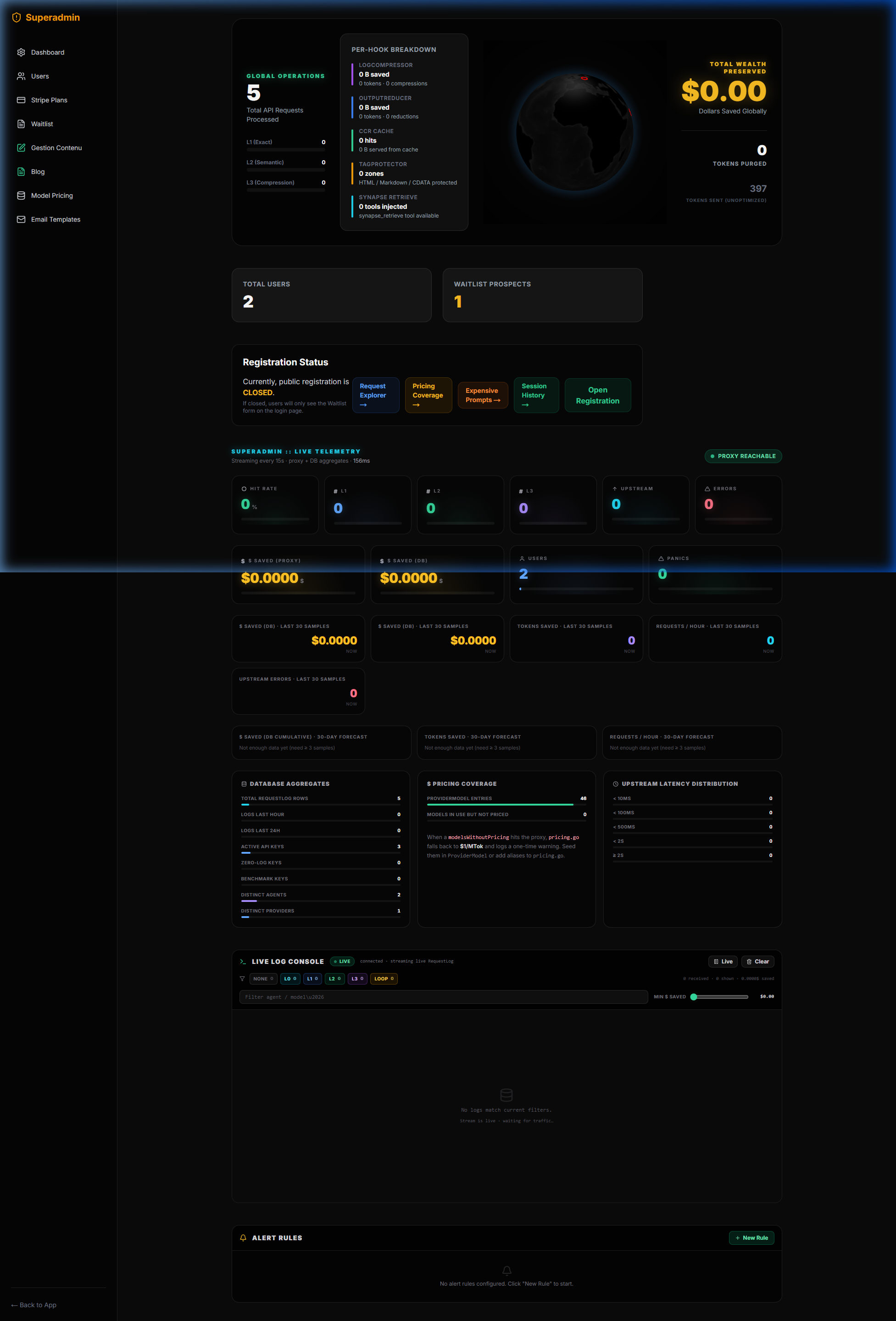896x1321 pixels.
Task: Click the 397 tokens sent value
Action: (x=758, y=189)
